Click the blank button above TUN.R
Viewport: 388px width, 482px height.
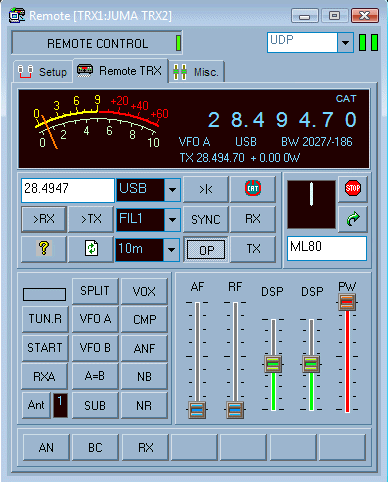coord(44,294)
